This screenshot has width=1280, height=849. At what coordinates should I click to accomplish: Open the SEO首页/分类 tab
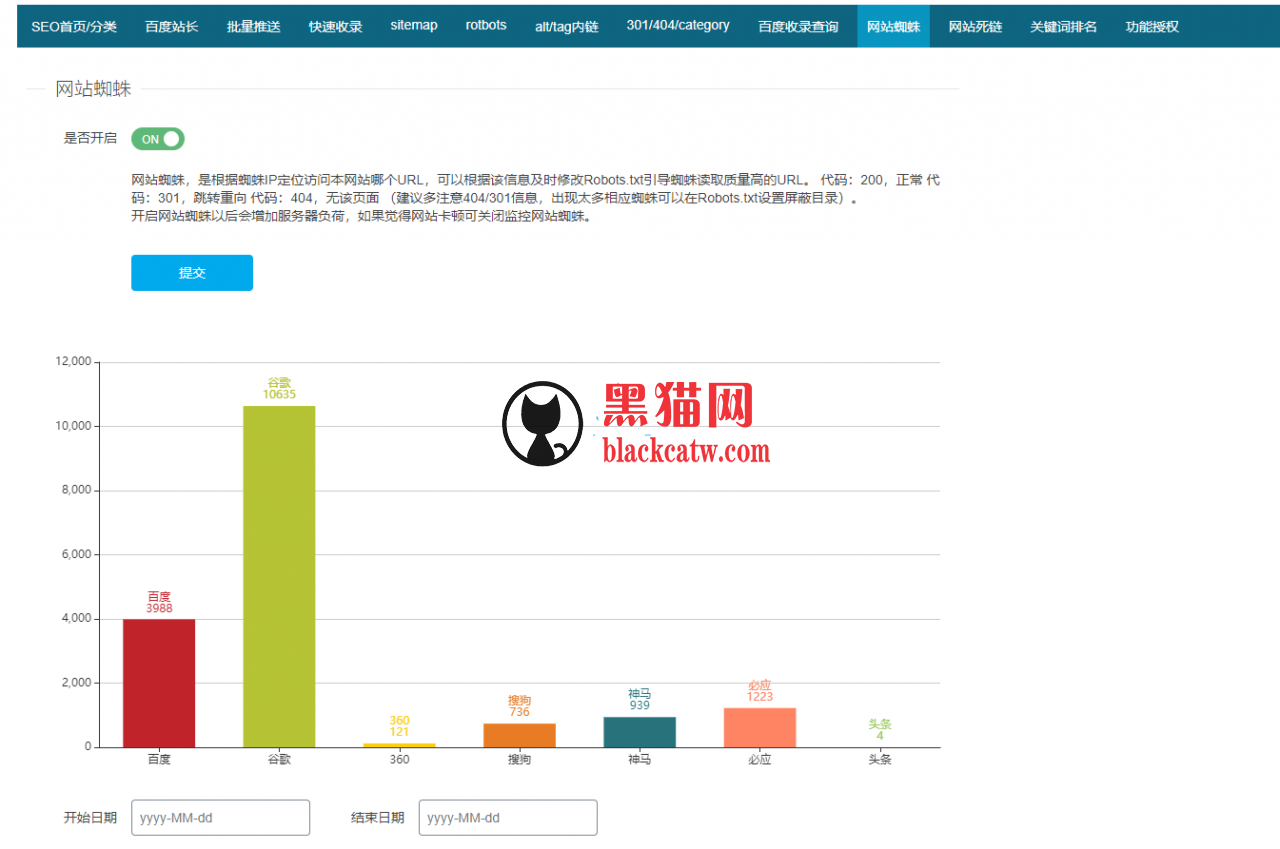[74, 26]
